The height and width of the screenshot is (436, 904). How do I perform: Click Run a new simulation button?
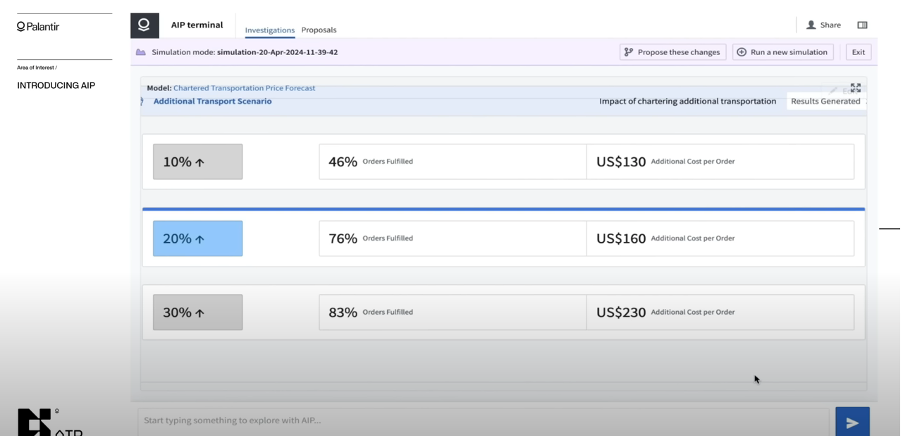(x=782, y=52)
